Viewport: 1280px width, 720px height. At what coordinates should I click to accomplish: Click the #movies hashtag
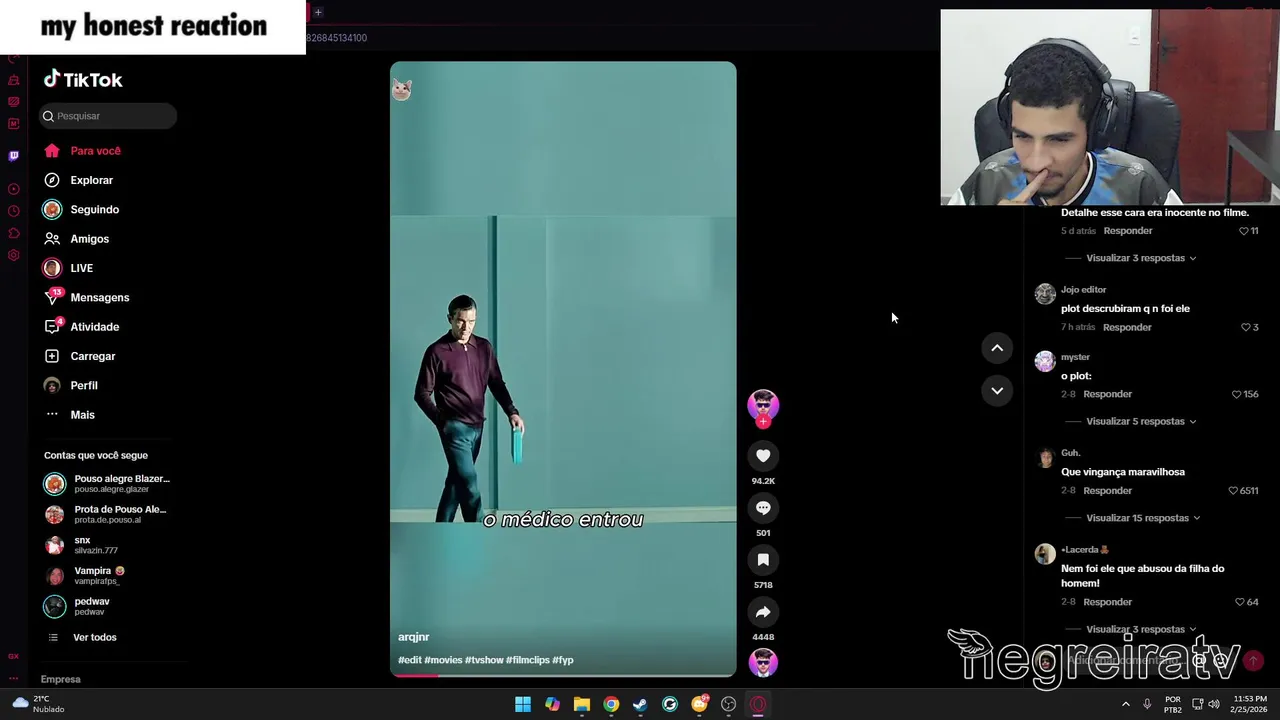[x=443, y=660]
